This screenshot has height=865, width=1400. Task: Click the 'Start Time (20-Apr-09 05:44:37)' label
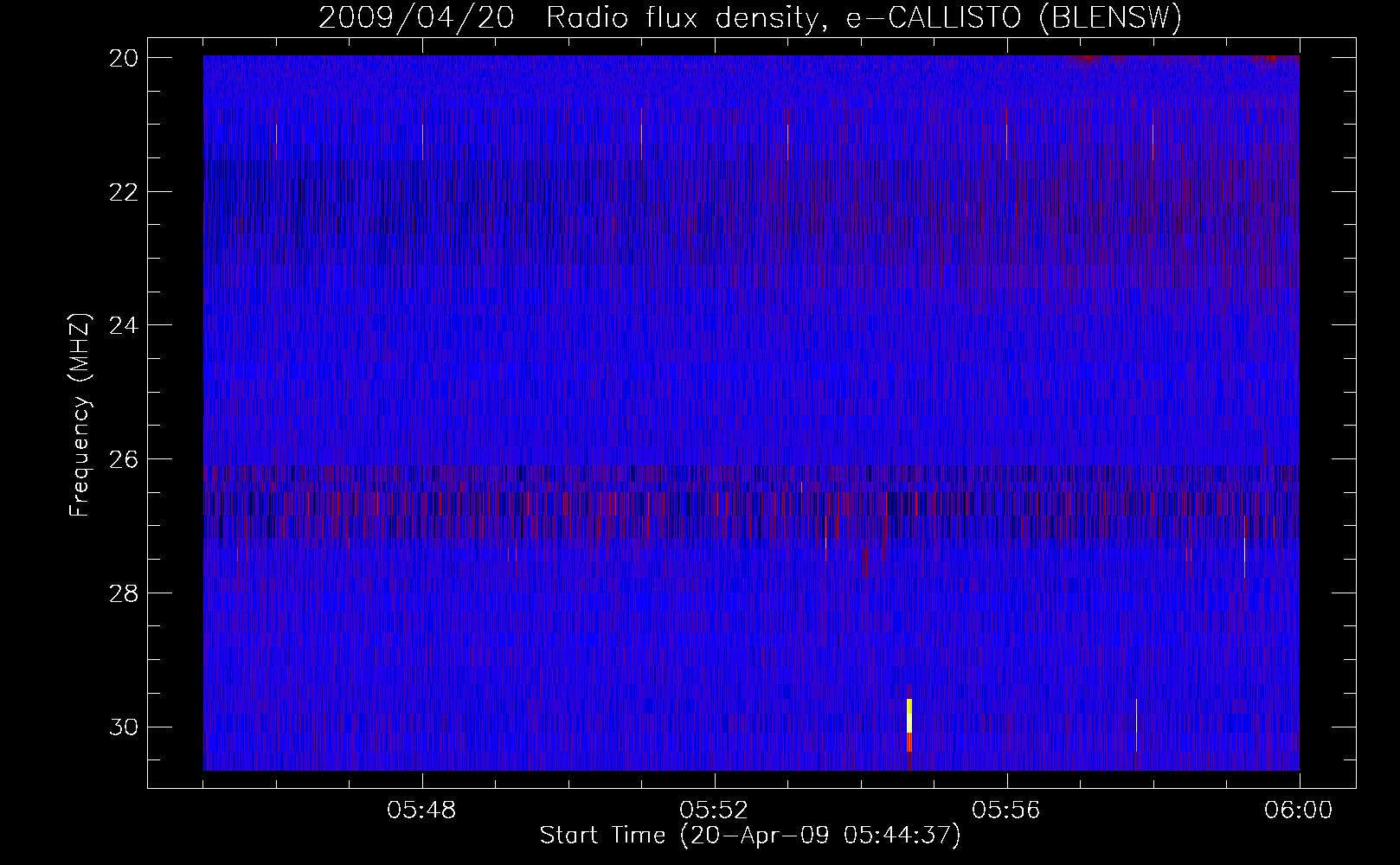coord(750,836)
